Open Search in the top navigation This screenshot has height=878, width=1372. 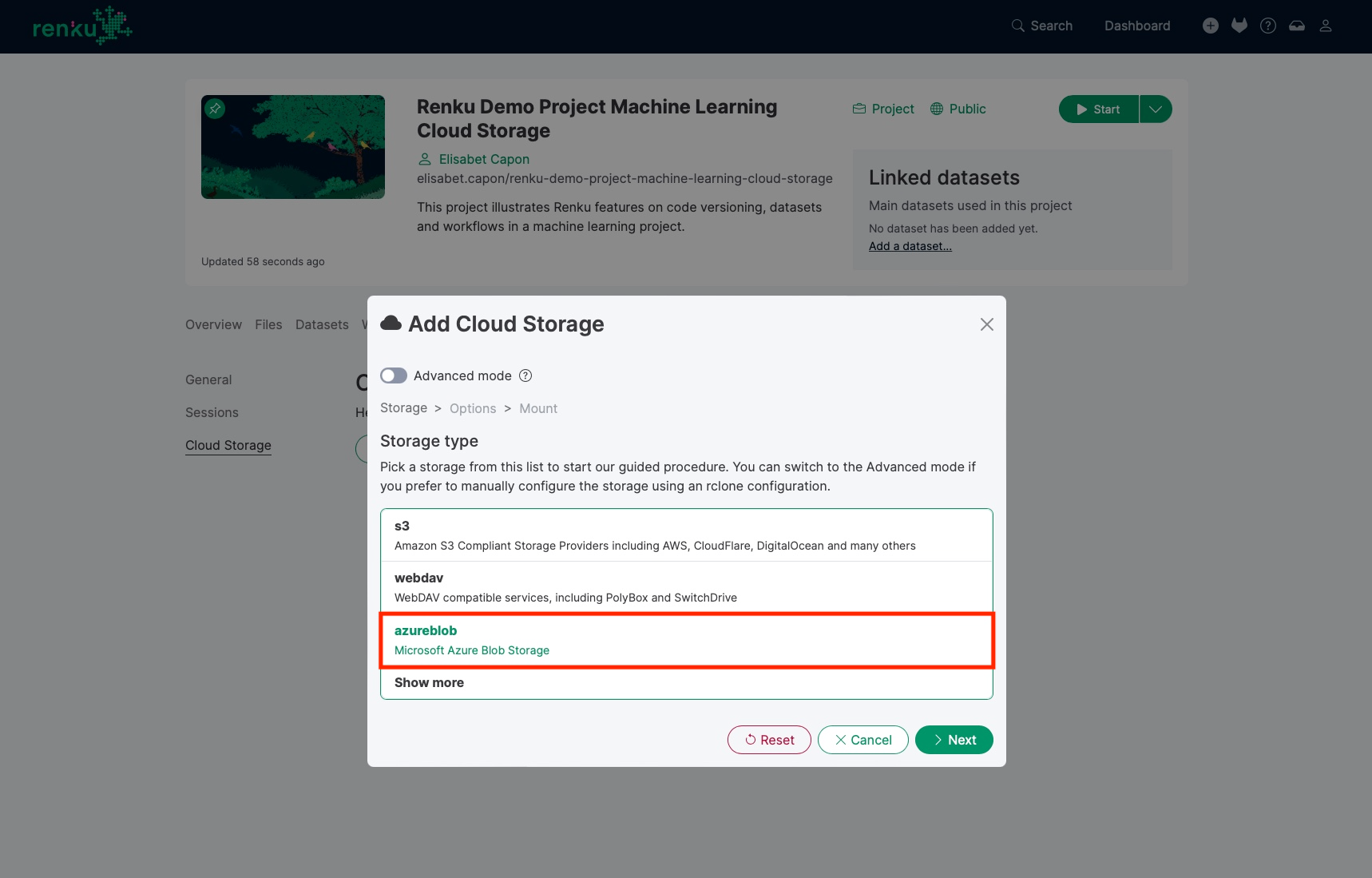[1041, 26]
